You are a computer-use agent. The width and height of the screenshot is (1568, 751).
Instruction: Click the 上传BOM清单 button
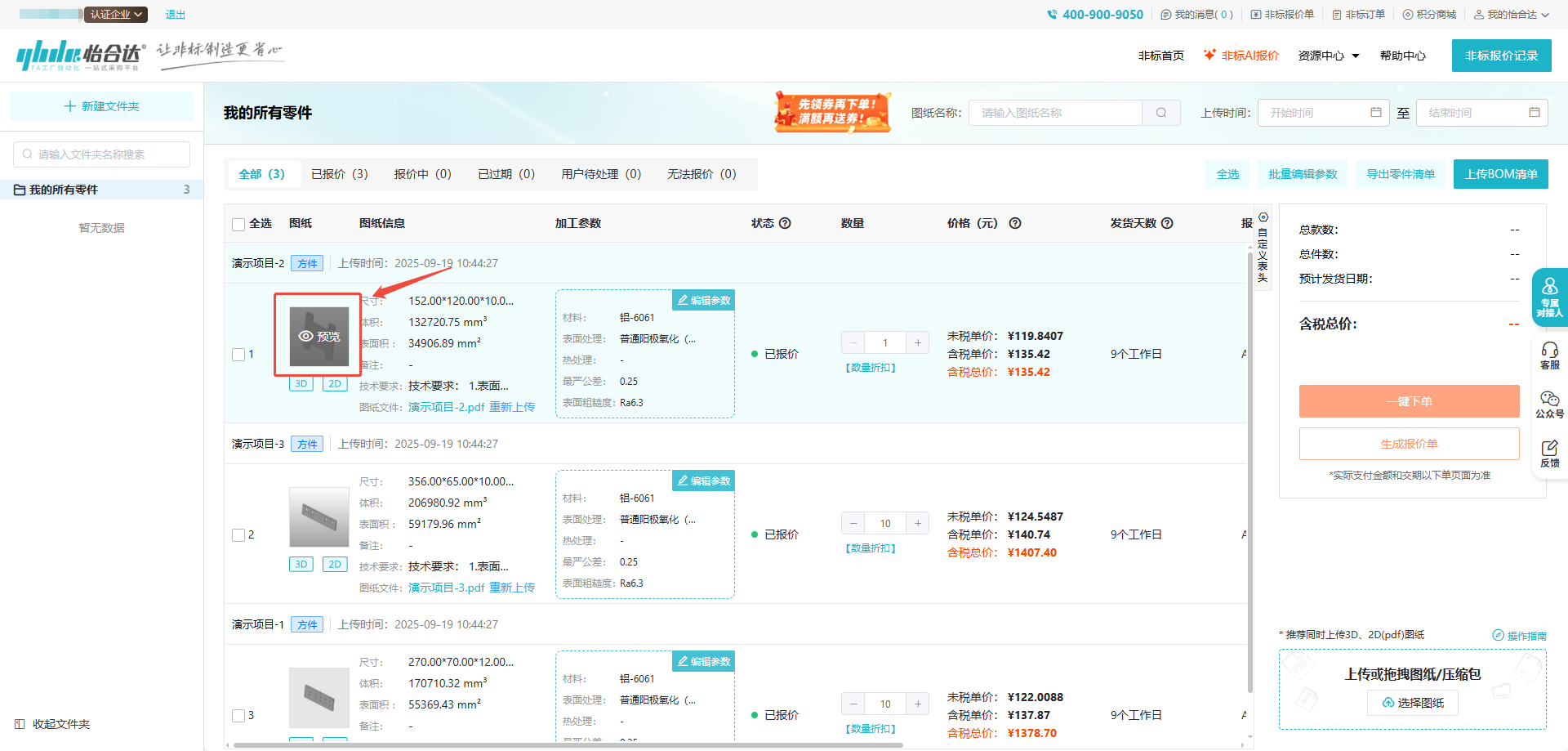tap(1500, 174)
